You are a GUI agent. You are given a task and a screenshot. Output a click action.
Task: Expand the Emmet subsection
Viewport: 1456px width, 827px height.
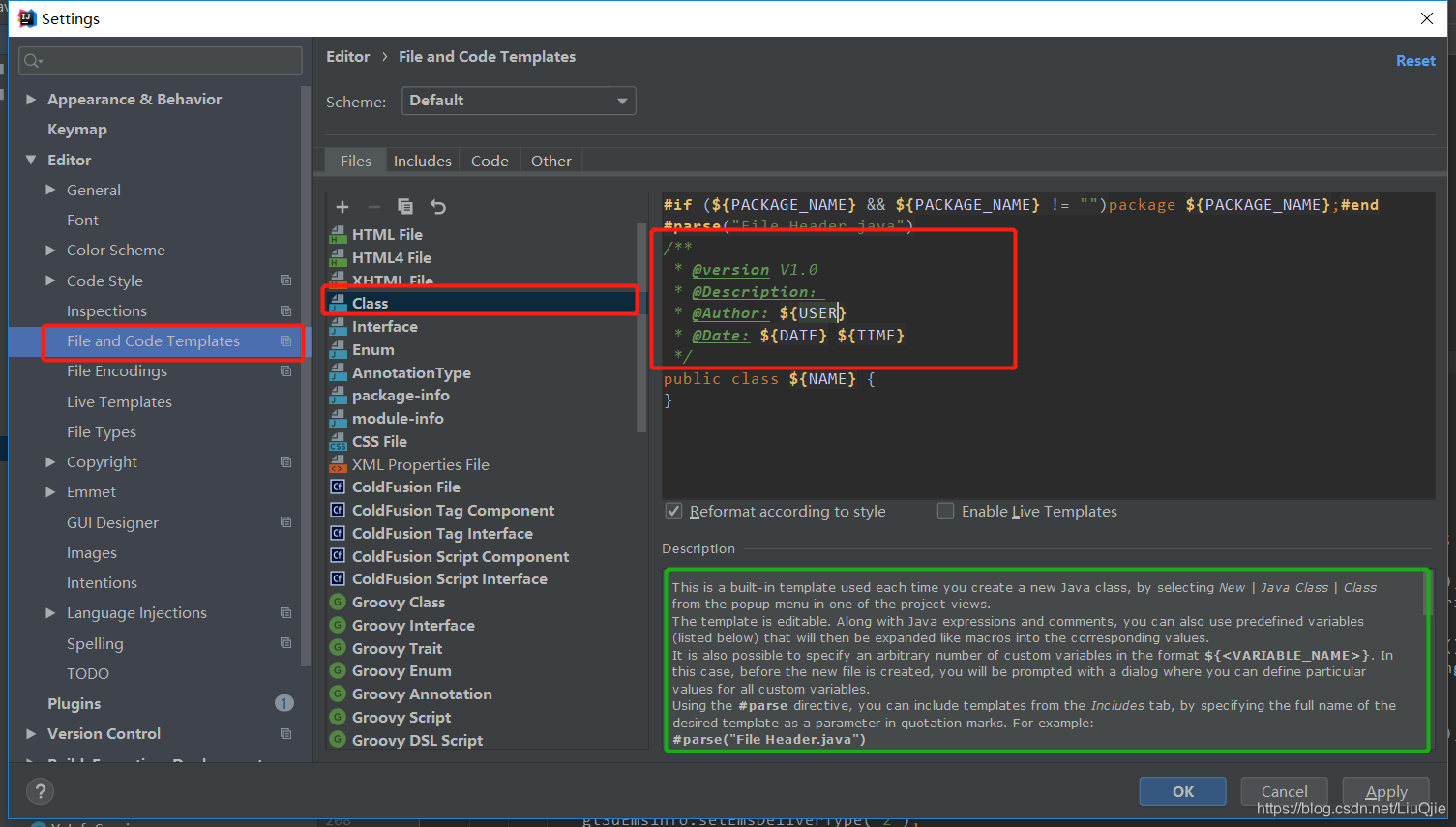(50, 492)
